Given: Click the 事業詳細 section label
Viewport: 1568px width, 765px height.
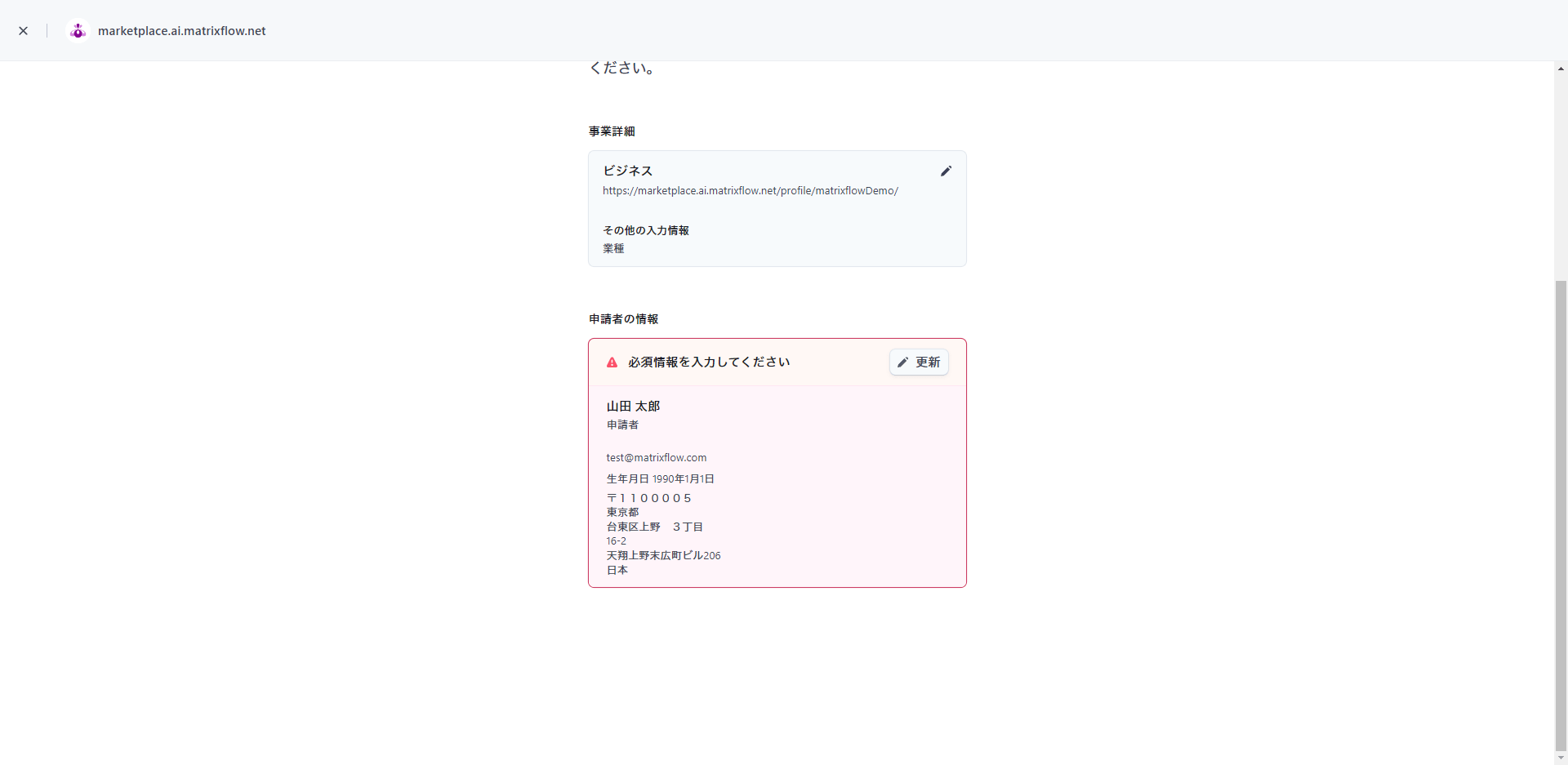Looking at the screenshot, I should click(x=612, y=131).
